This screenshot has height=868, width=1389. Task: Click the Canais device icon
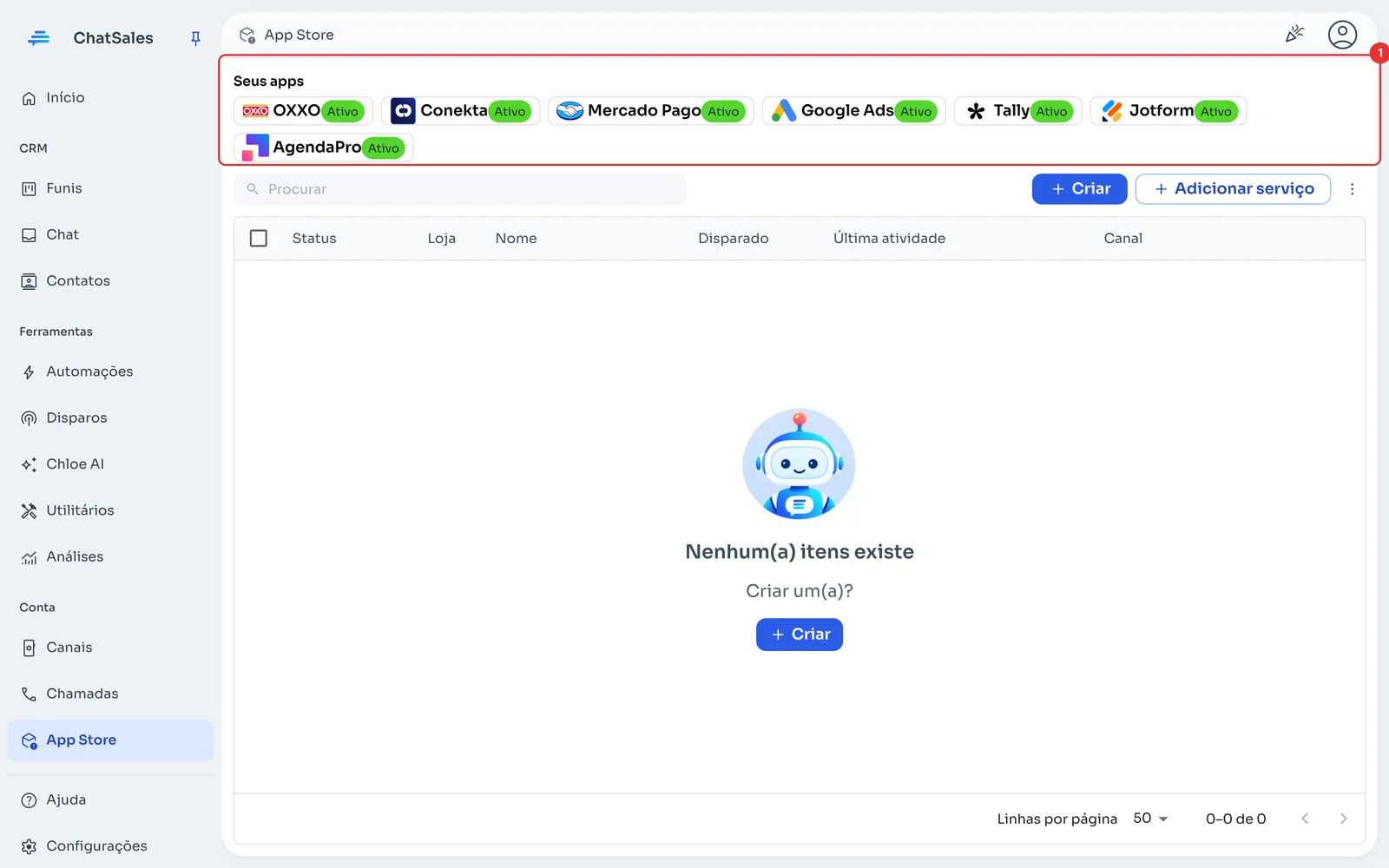pos(29,648)
